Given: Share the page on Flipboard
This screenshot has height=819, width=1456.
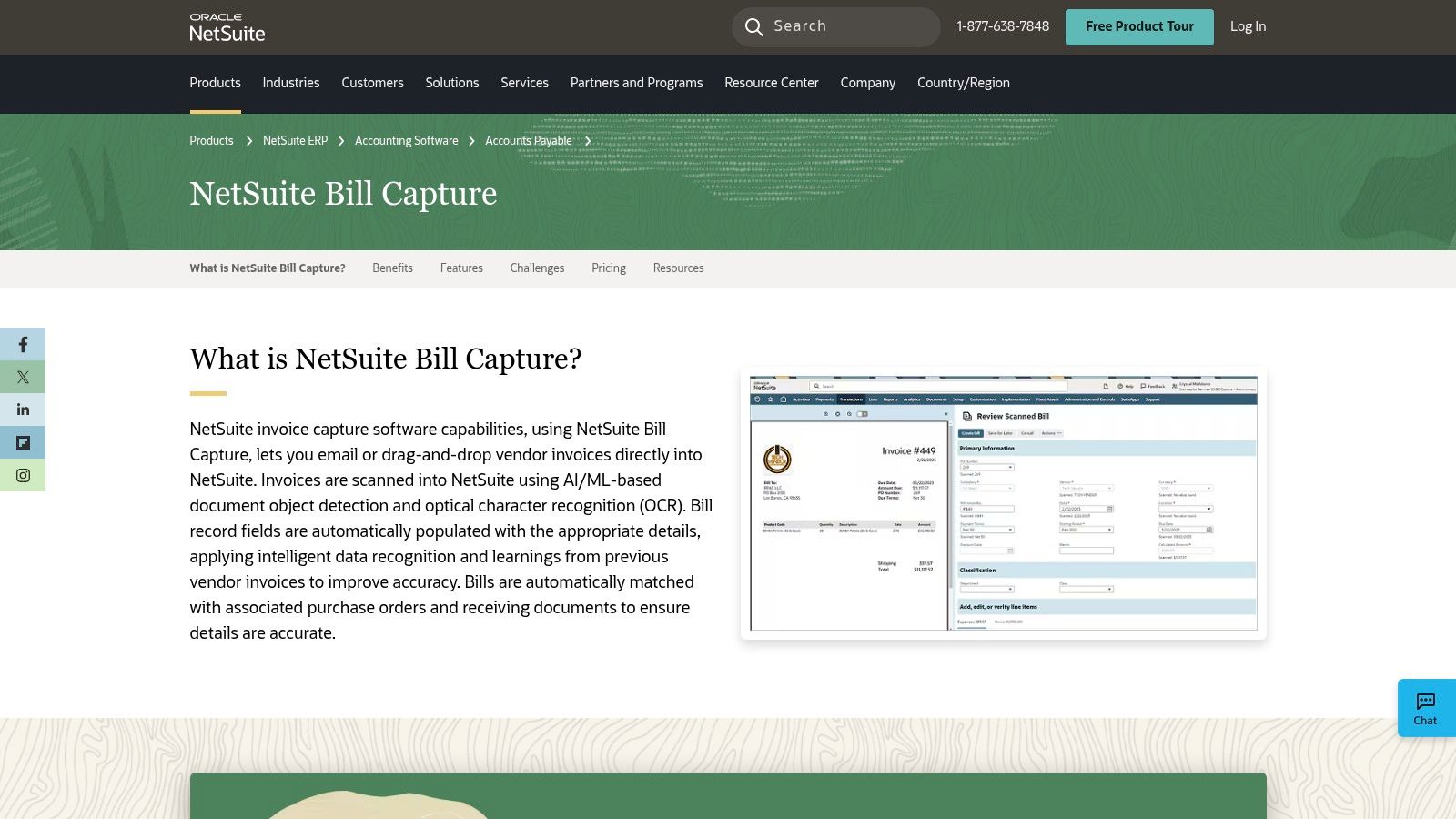Looking at the screenshot, I should 23,442.
